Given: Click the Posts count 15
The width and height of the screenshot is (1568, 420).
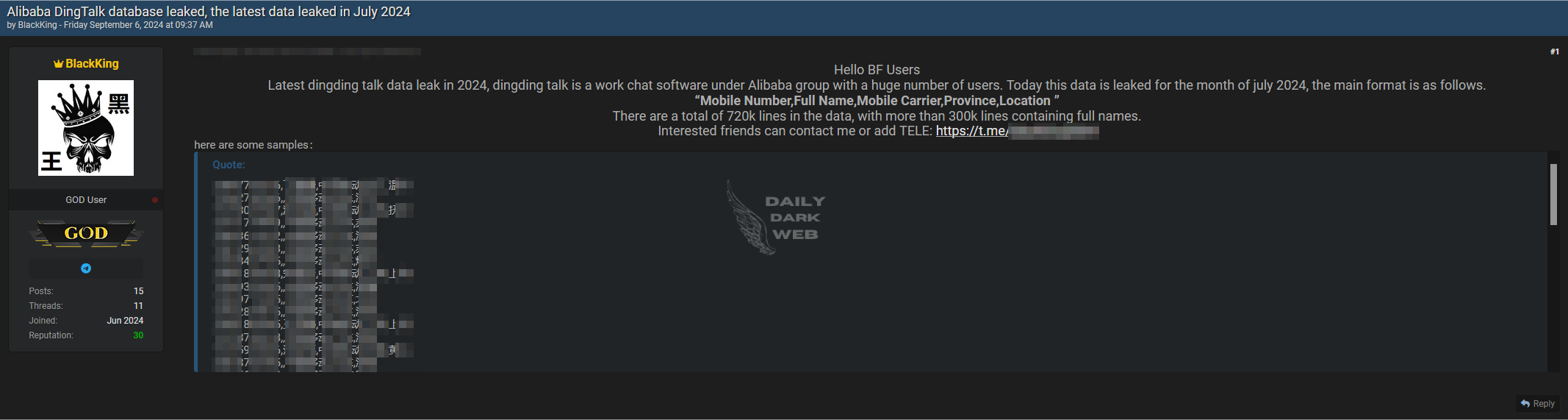Looking at the screenshot, I should pyautogui.click(x=138, y=291).
